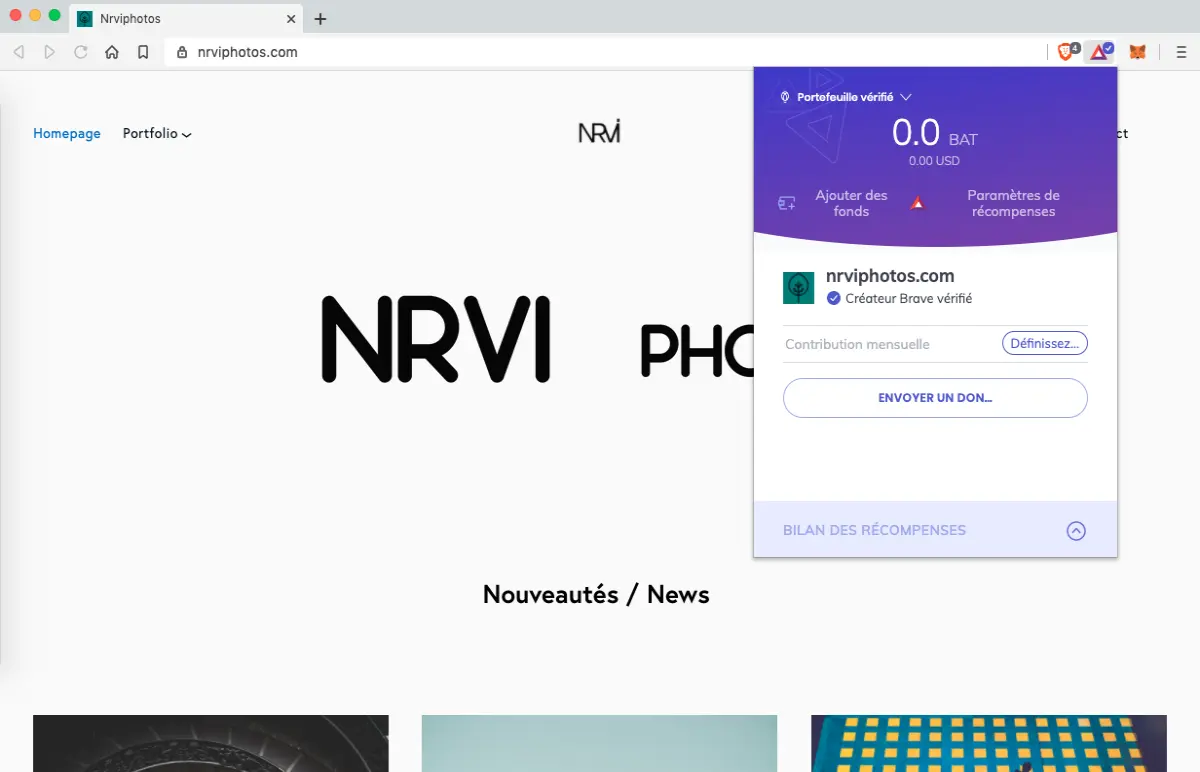Screen dimensions: 1200x772
Task: Click the BILAN DES RÉCOMPENSES label
Action: pos(874,530)
